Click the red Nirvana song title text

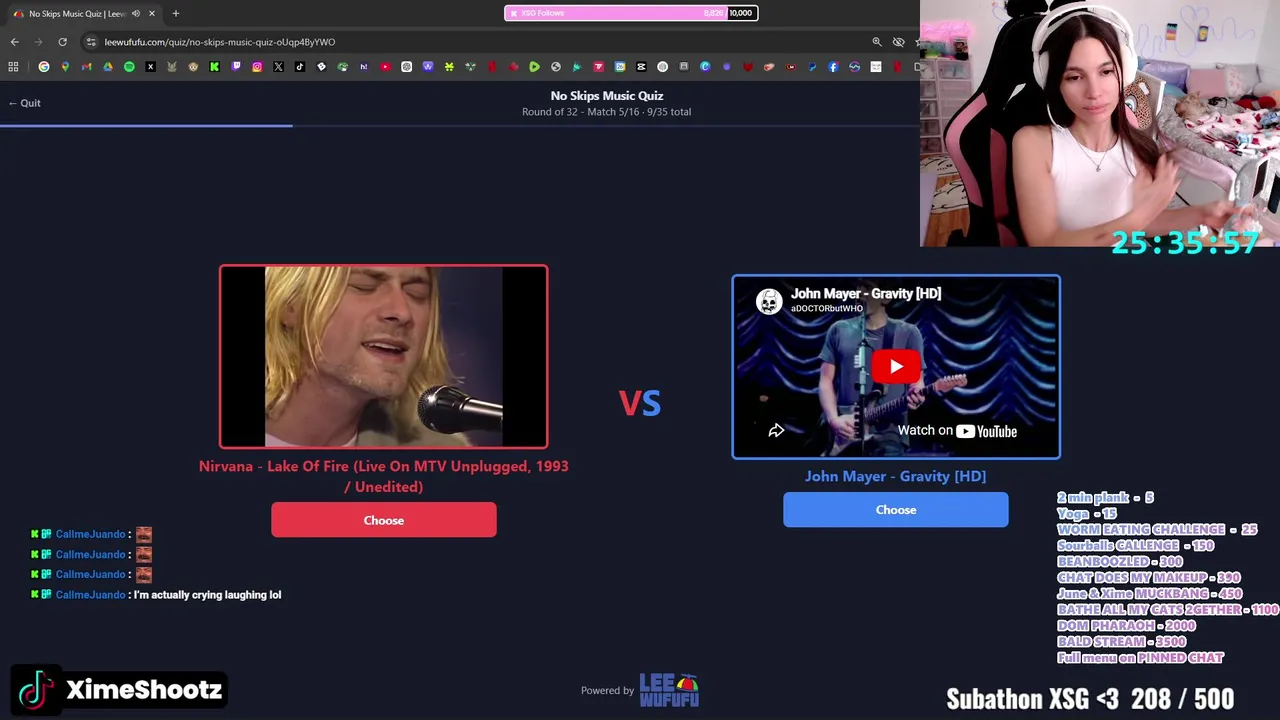point(384,476)
